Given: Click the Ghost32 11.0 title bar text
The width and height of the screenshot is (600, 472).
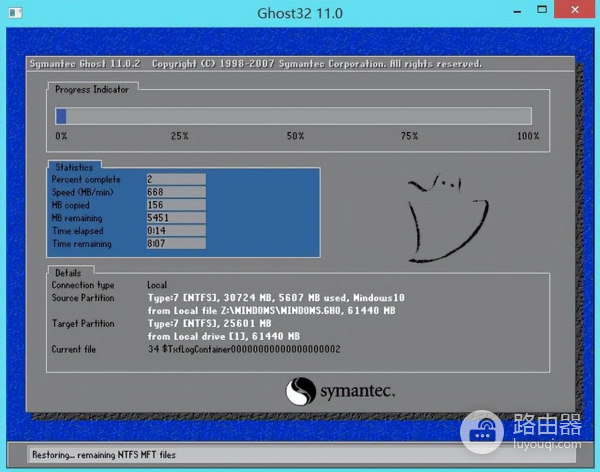Looking at the screenshot, I should 300,15.
